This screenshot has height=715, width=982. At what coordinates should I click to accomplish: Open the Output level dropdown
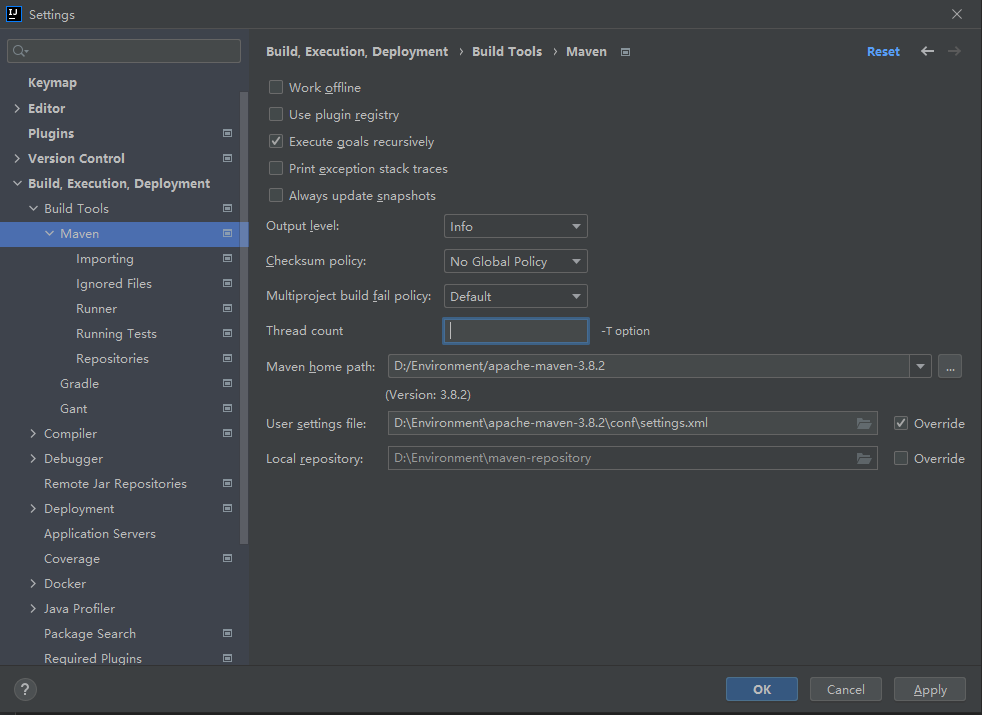coord(515,227)
